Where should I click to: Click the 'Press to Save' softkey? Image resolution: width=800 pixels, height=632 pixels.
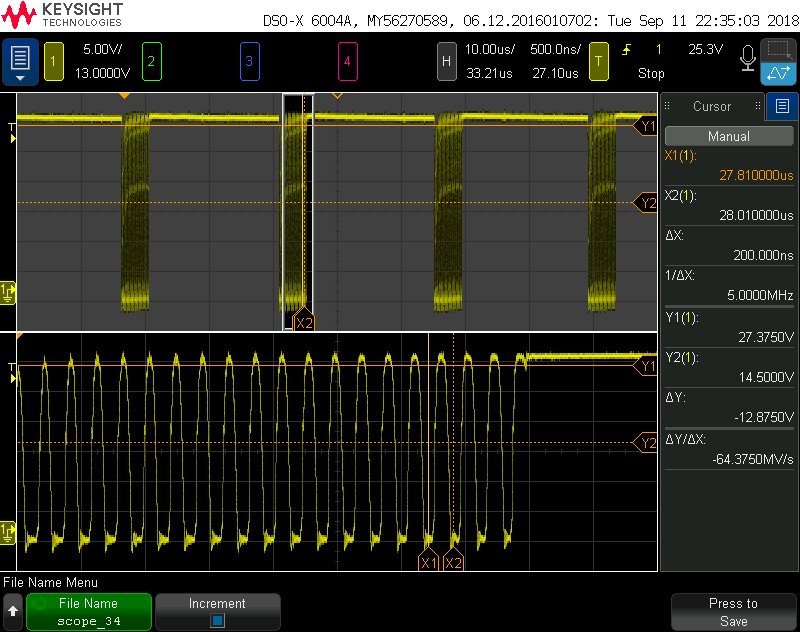pyautogui.click(x=734, y=612)
